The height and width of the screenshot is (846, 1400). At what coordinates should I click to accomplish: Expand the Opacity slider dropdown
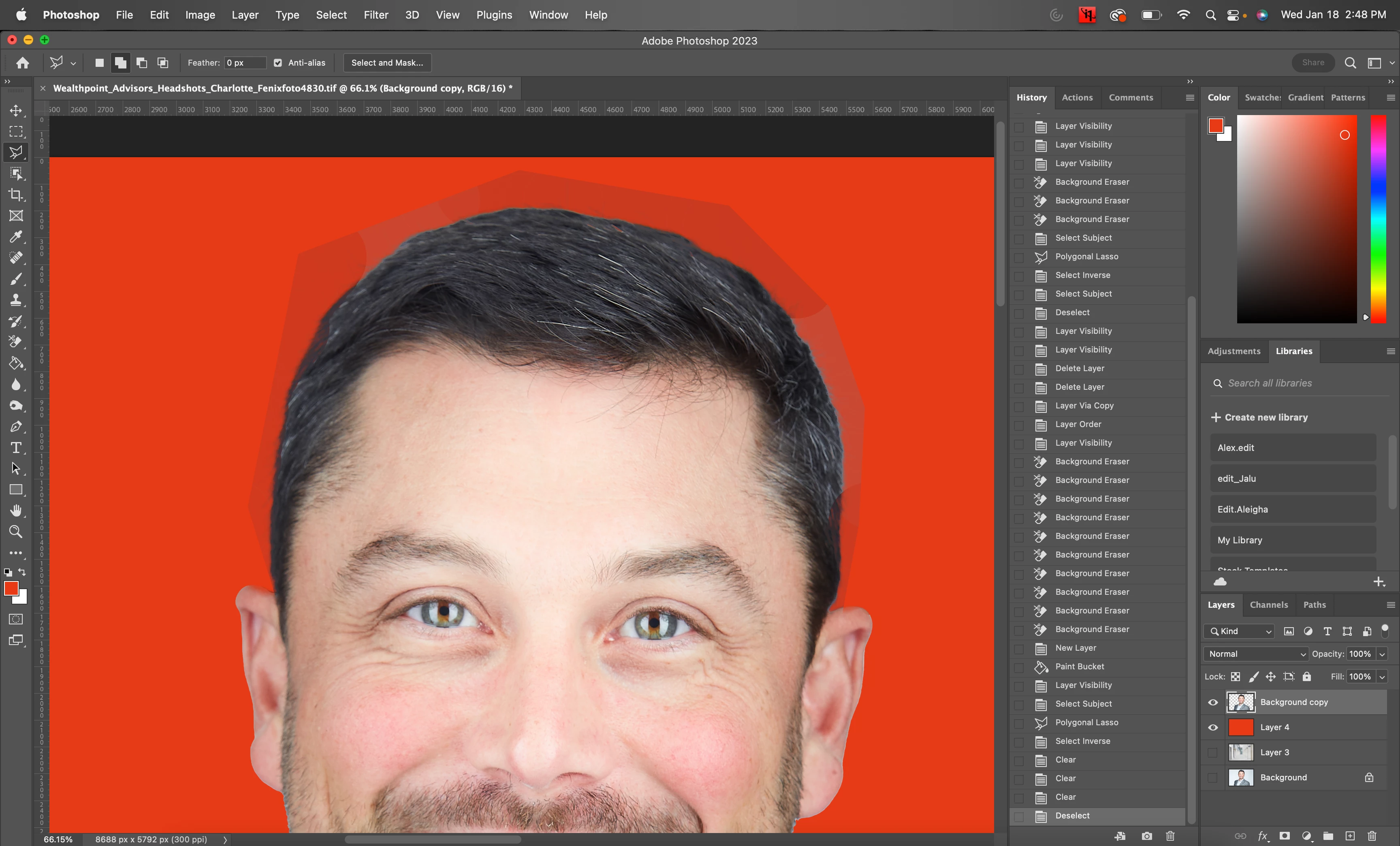click(1383, 654)
